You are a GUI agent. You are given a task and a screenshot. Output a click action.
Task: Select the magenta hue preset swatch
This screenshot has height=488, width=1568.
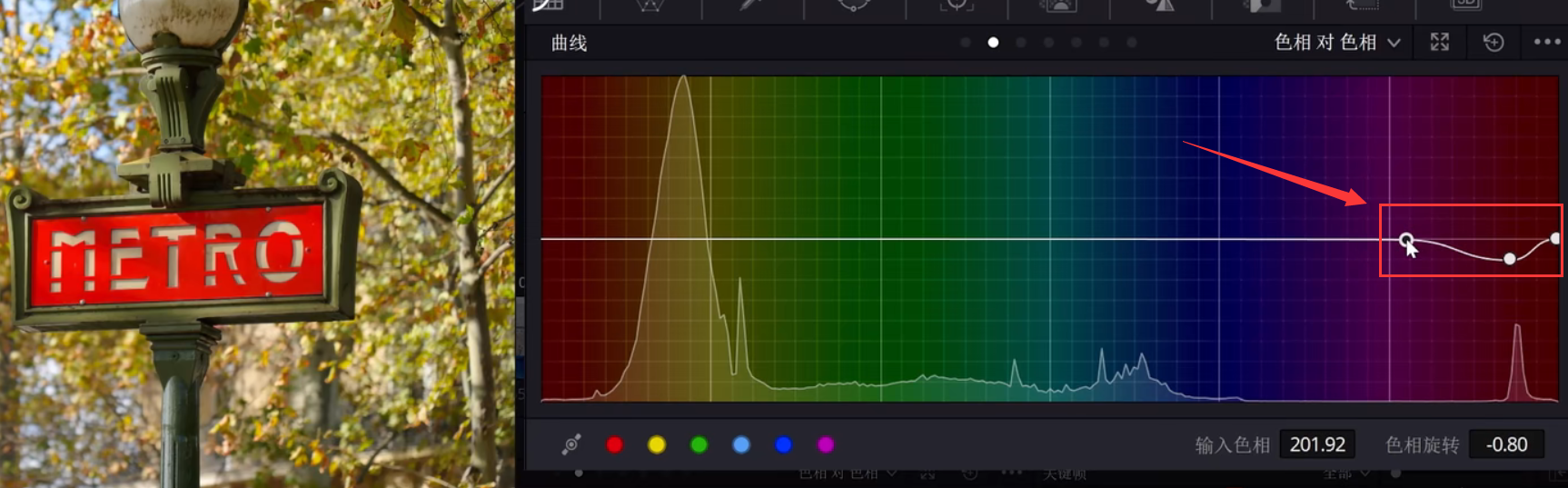coord(826,444)
